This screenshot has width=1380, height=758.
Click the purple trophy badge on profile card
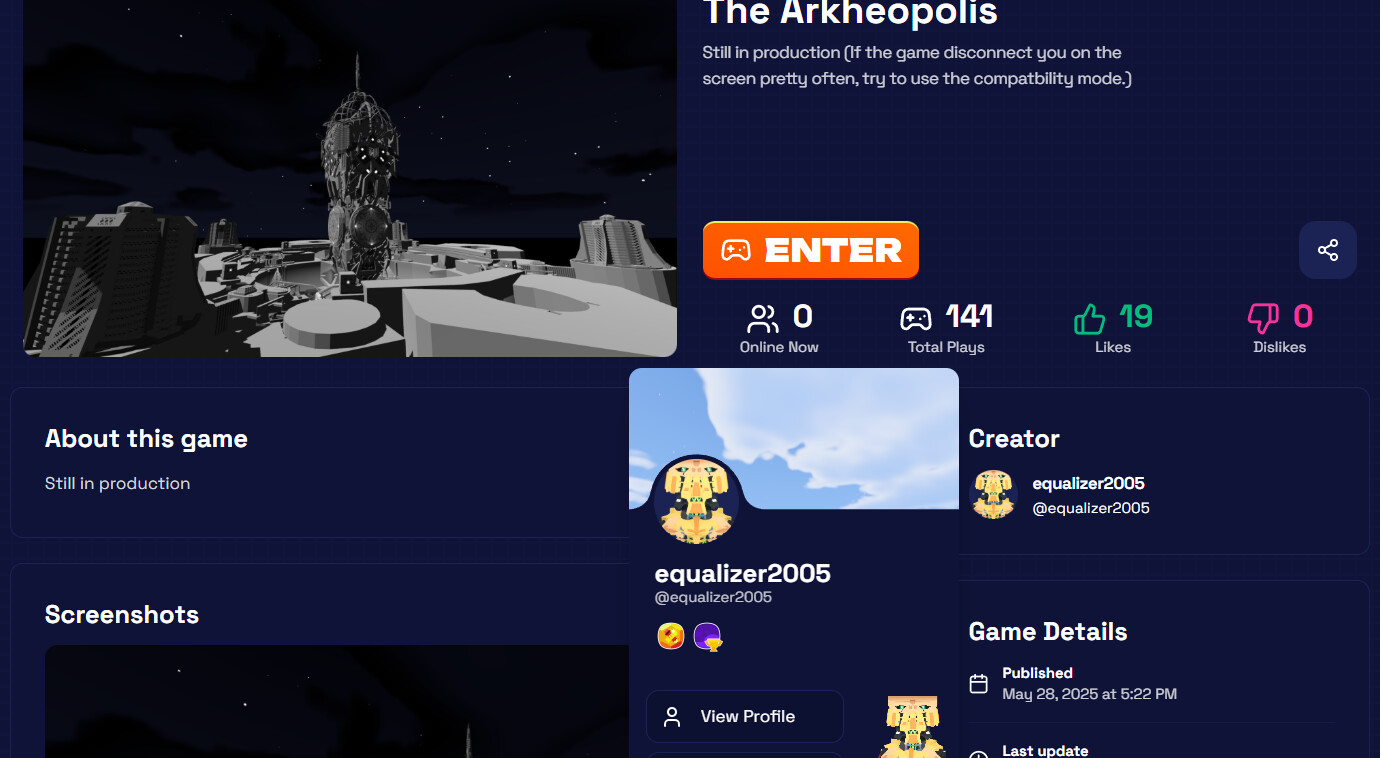(708, 636)
